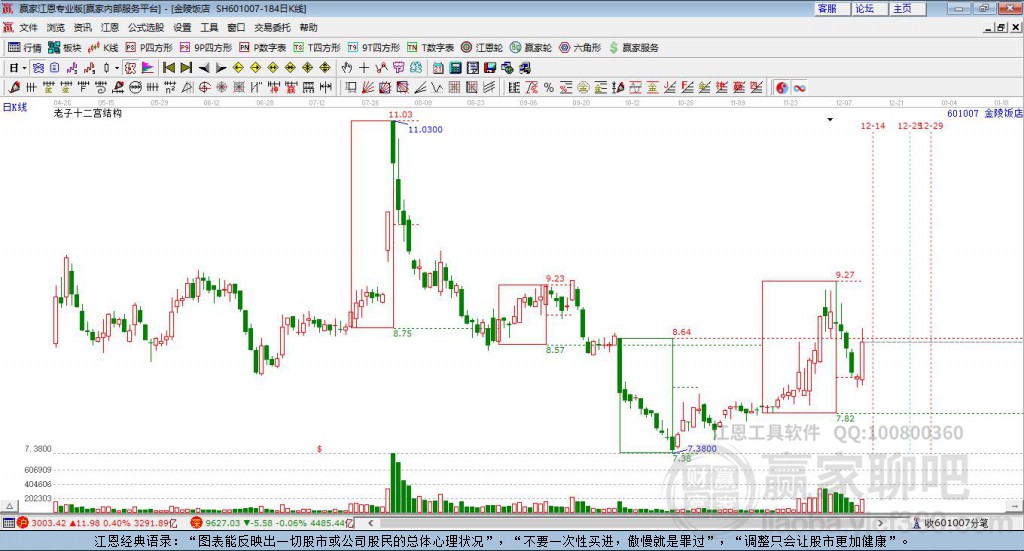Open the T四方形 tool
This screenshot has width=1024, height=551.
(x=317, y=48)
